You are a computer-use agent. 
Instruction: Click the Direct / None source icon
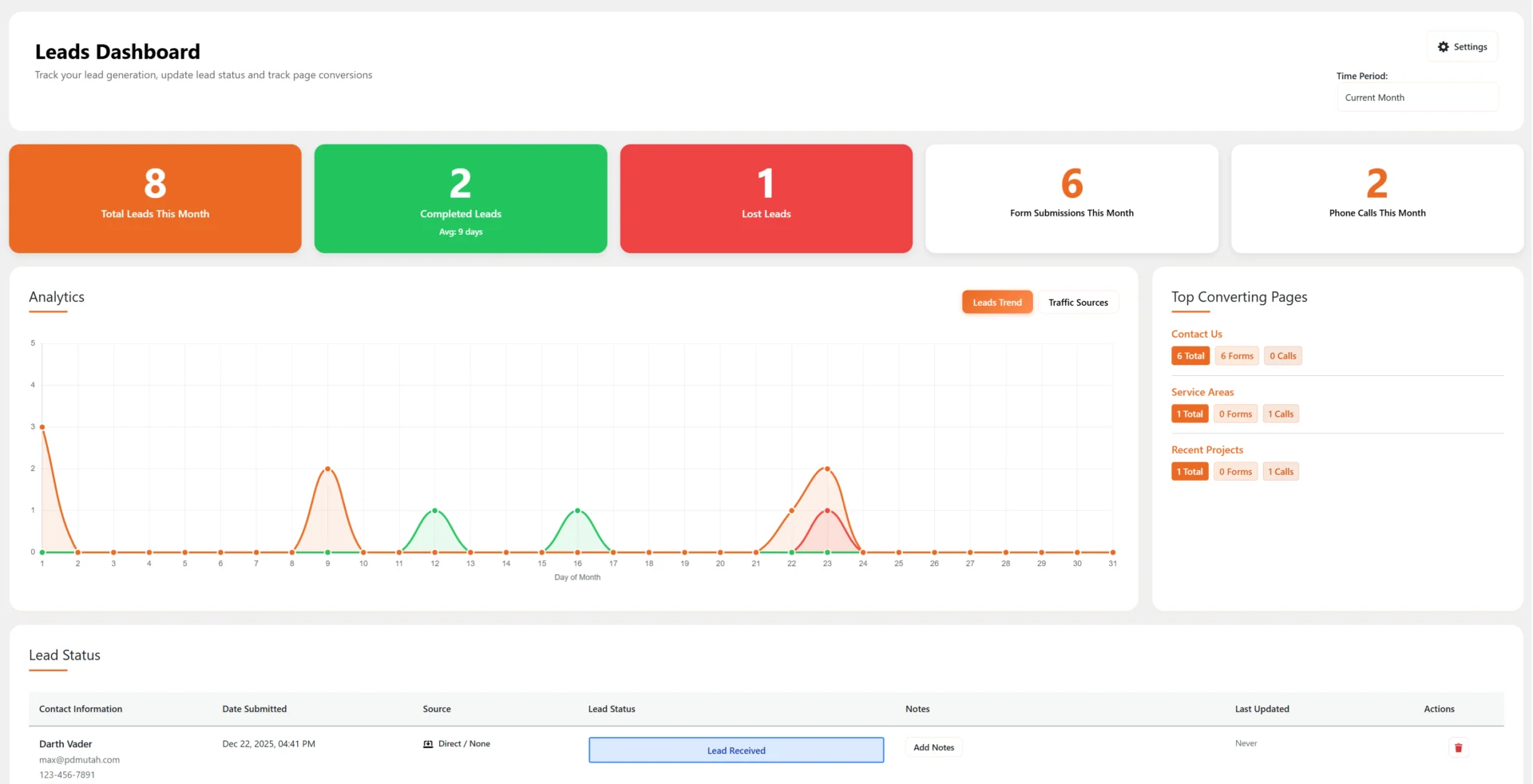point(428,744)
